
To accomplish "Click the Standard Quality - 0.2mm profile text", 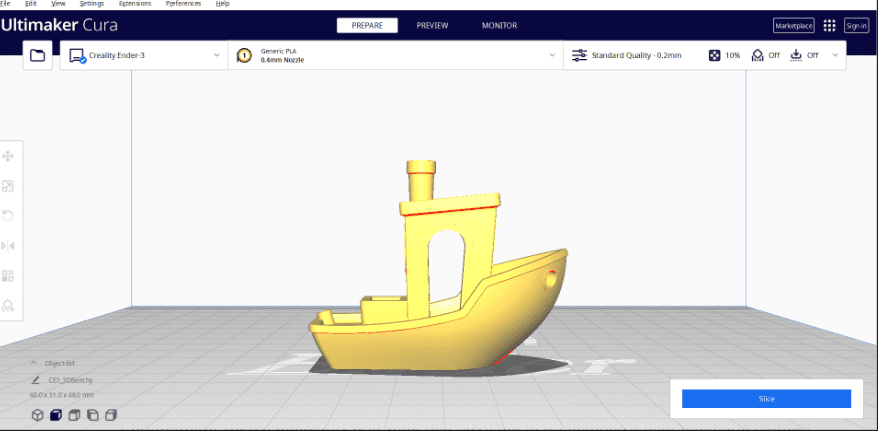I will point(637,55).
